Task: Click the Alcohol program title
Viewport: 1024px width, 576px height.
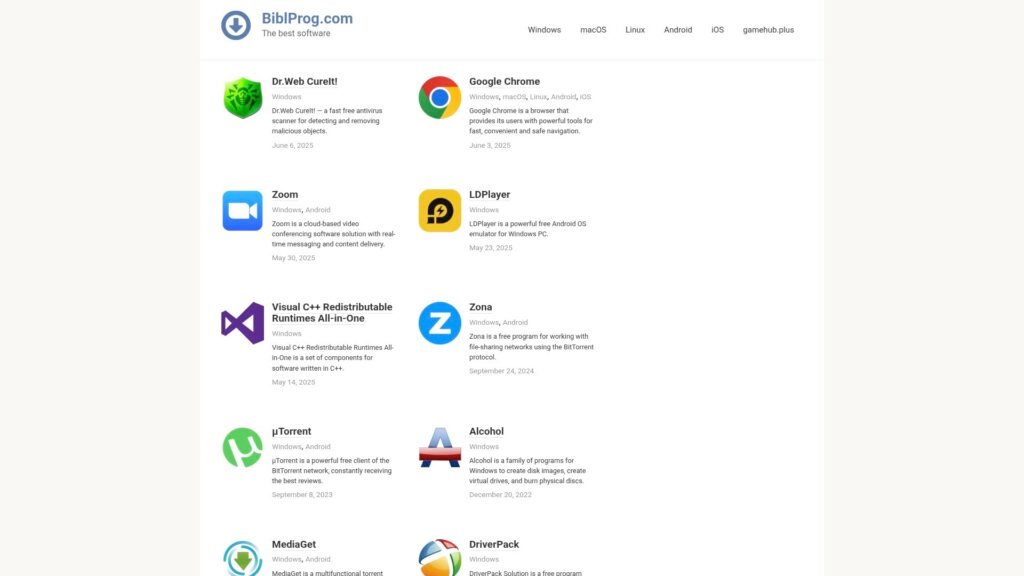Action: [x=486, y=432]
